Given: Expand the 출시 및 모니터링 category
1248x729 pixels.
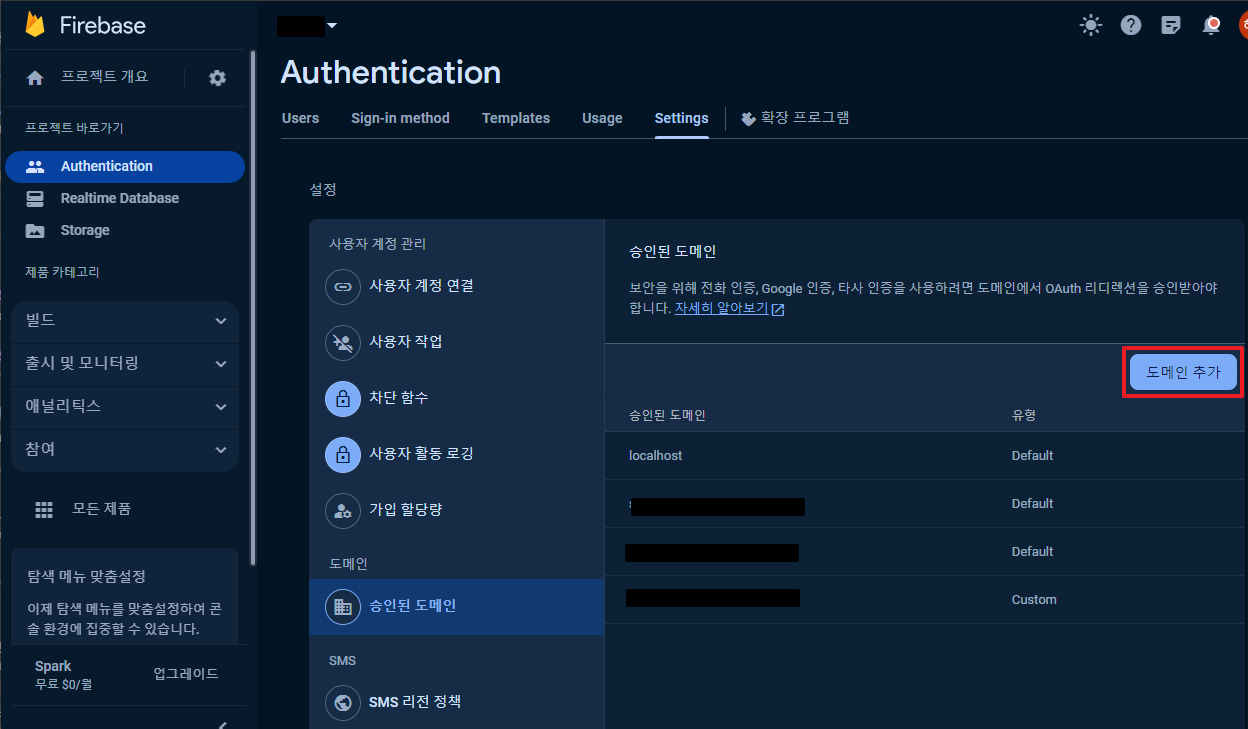Looking at the screenshot, I should (x=125, y=364).
